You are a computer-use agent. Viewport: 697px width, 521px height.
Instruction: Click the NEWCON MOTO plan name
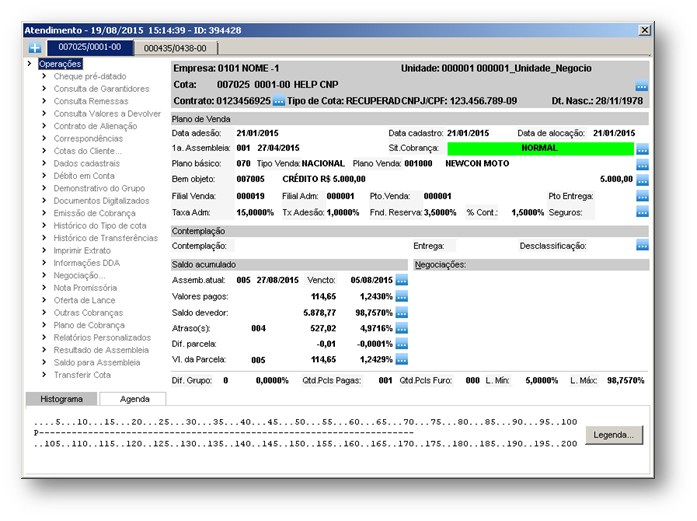tap(477, 164)
